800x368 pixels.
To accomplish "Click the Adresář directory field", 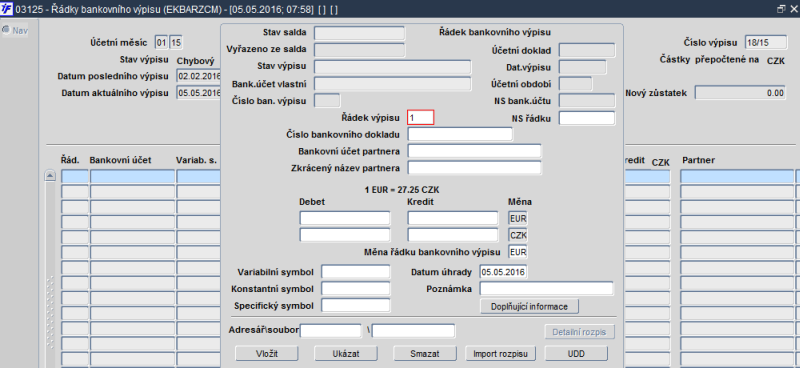I will tap(331, 331).
